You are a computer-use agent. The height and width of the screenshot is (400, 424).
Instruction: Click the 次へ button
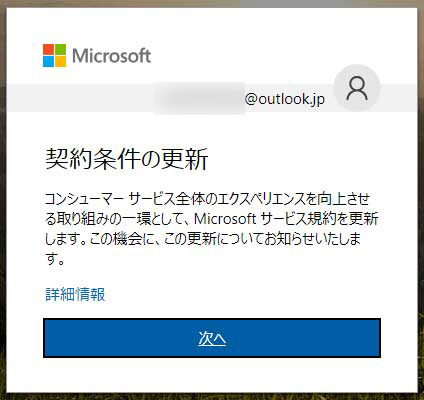(x=212, y=338)
